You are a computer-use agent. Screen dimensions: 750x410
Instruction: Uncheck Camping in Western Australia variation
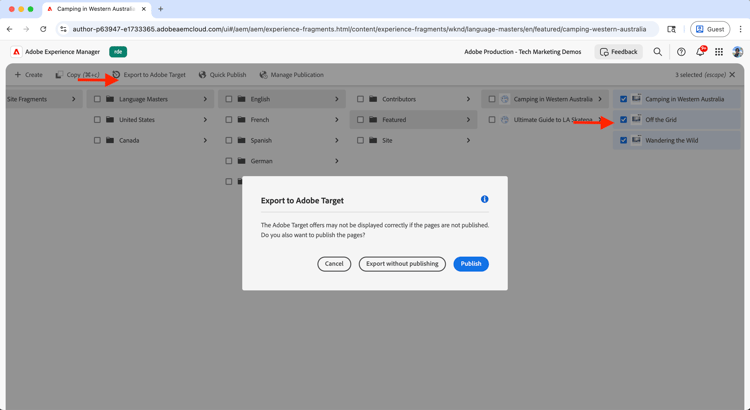623,99
